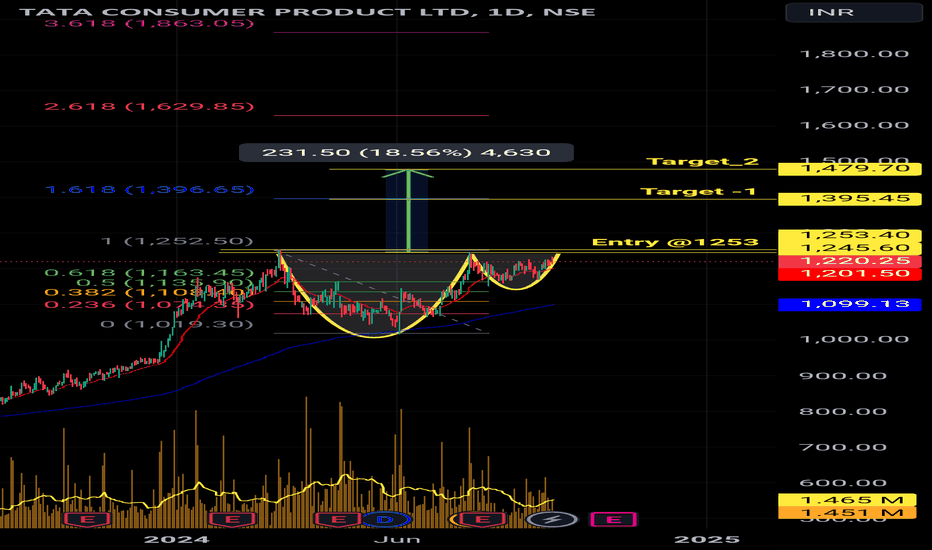
Task: Click the red 1,201.50 moving average label
Action: point(850,274)
